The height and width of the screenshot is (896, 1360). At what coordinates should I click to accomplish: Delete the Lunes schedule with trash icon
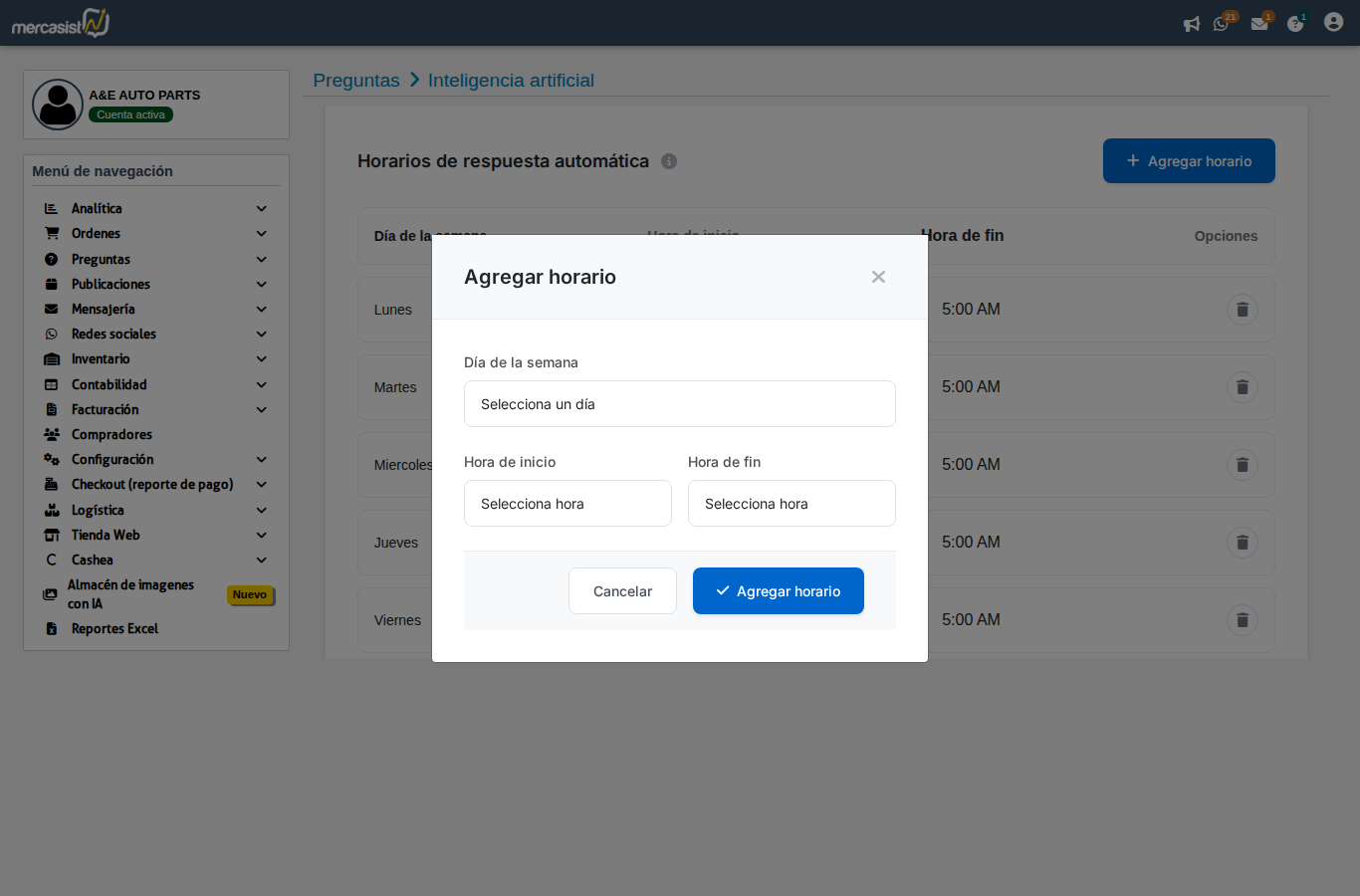(1242, 310)
